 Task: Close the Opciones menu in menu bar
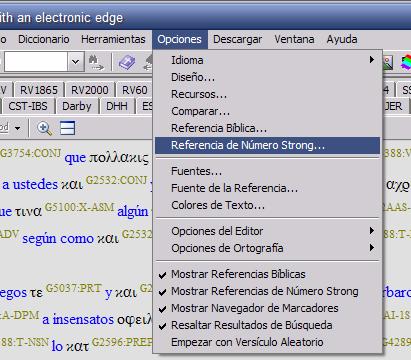[x=180, y=39]
